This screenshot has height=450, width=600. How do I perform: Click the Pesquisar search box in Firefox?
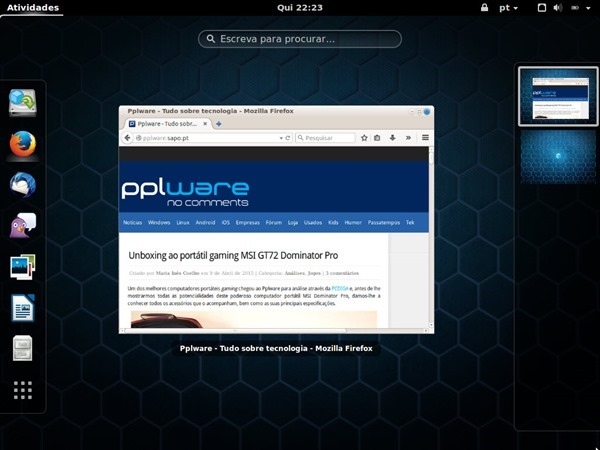[325, 138]
